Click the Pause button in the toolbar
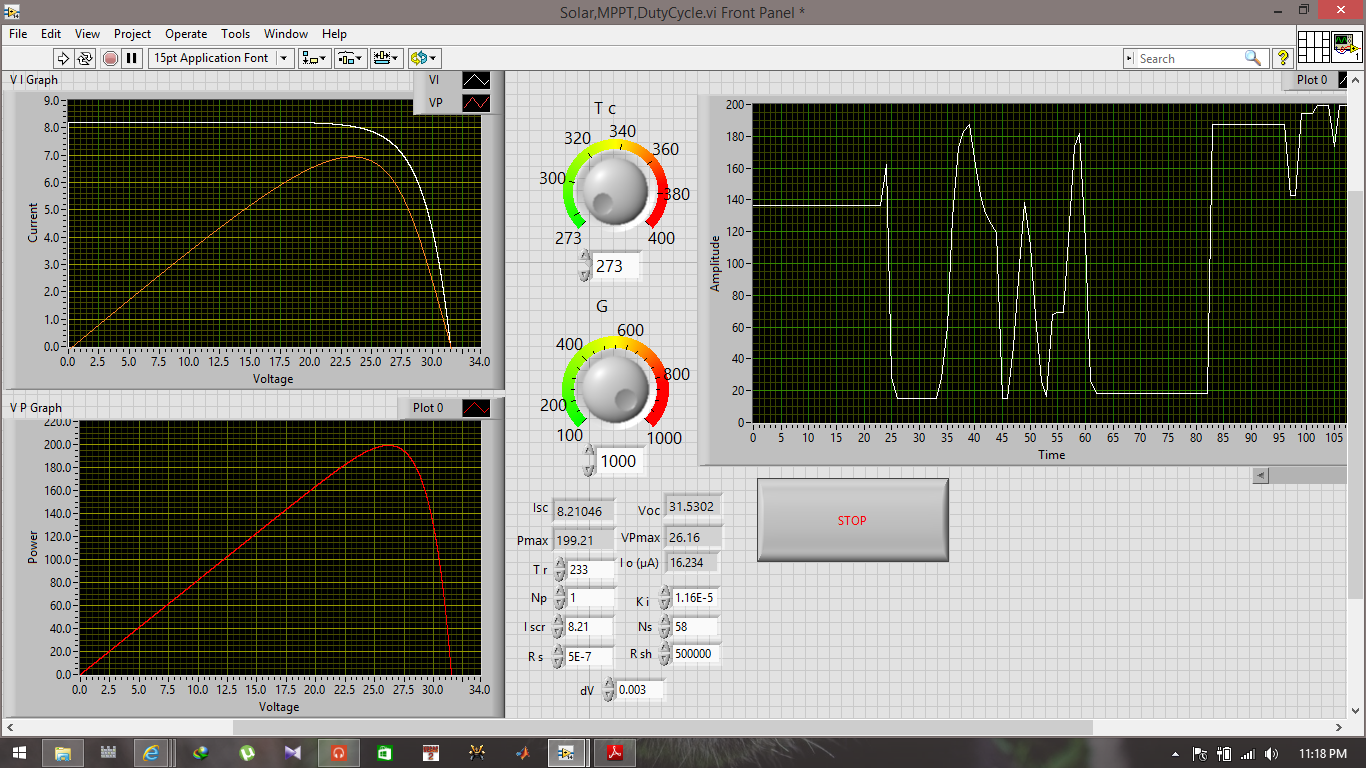The width and height of the screenshot is (1366, 768). tap(132, 58)
